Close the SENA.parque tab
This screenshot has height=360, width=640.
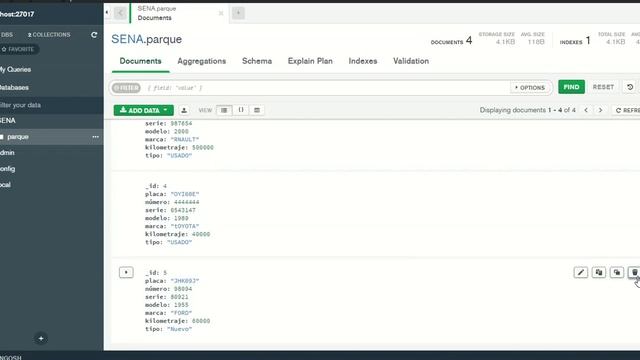(x=221, y=13)
